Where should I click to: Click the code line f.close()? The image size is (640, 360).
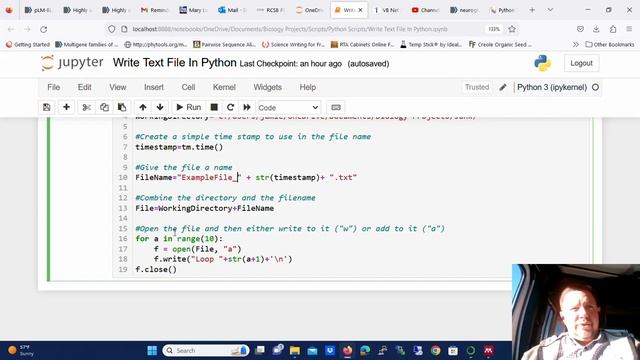[156, 269]
